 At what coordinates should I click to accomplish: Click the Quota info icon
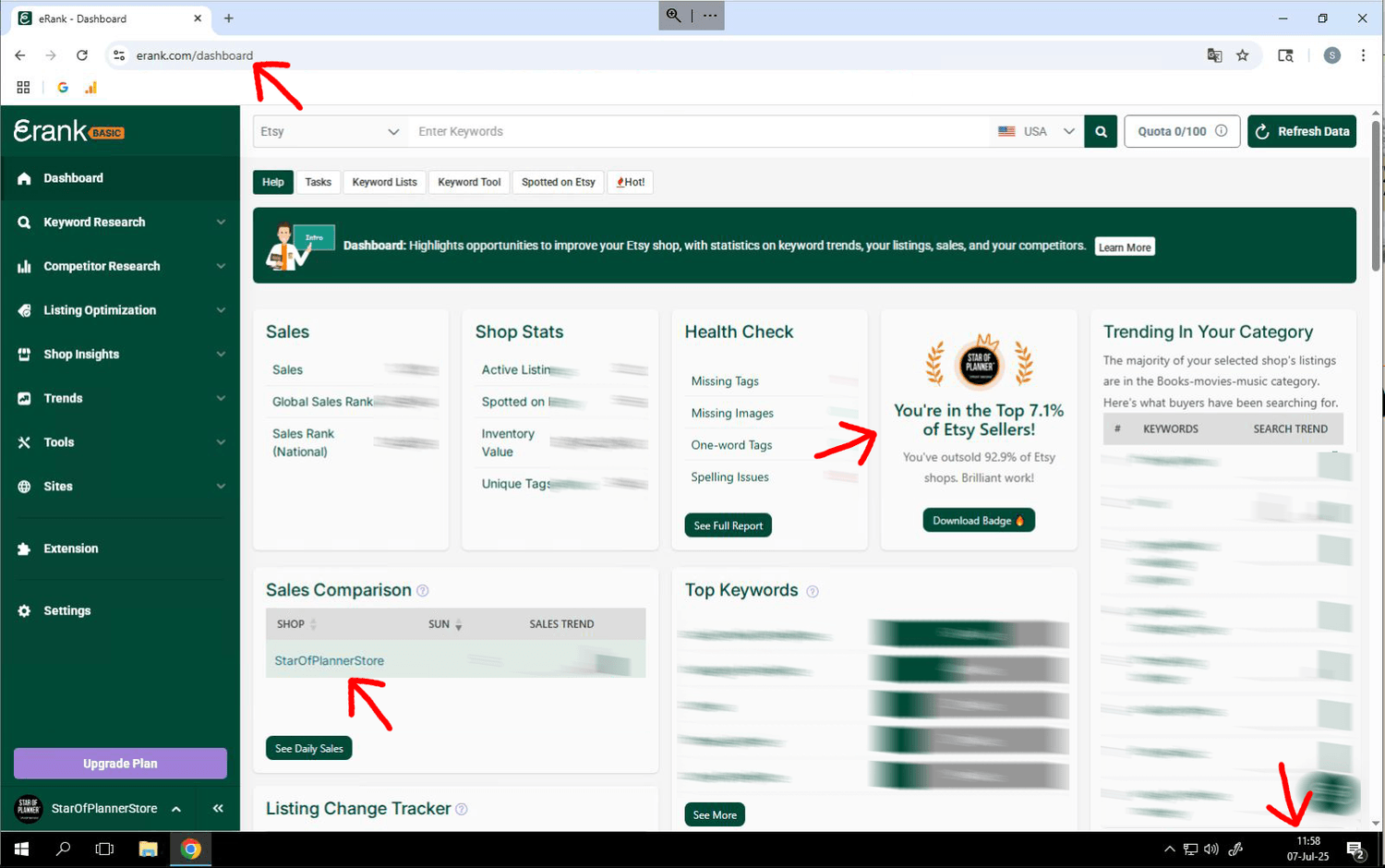[1222, 131]
